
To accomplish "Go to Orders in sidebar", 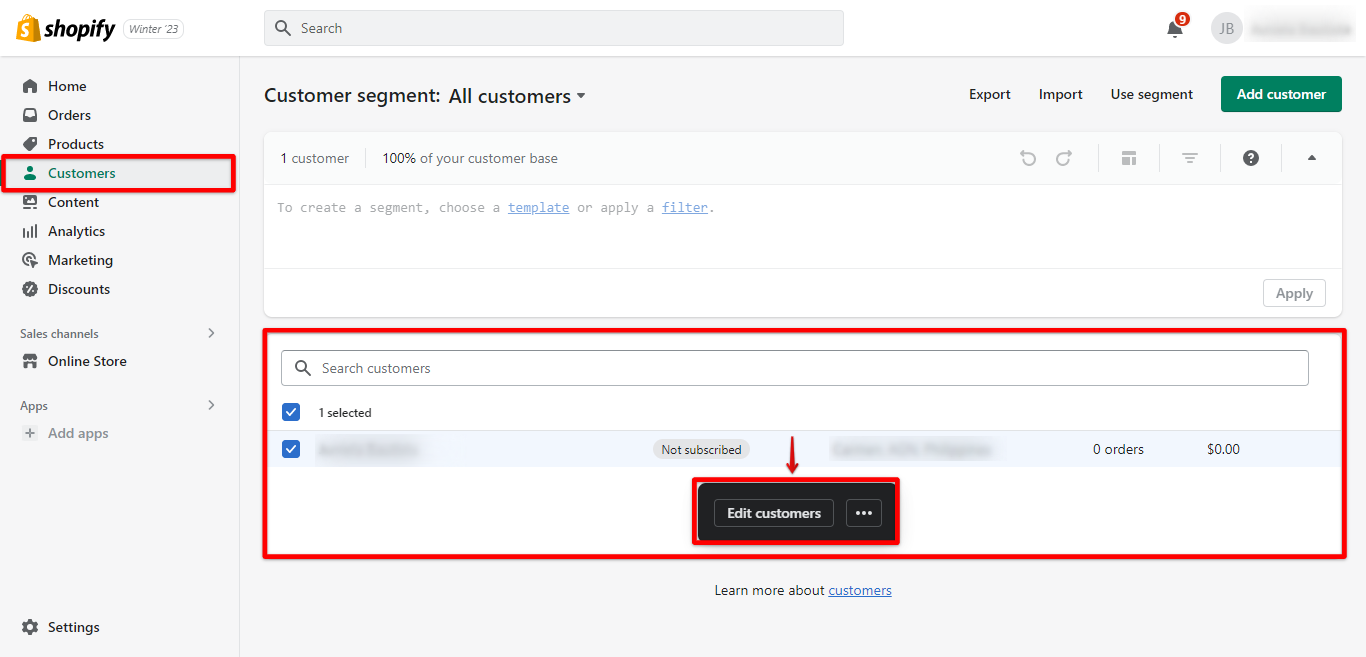I will (x=69, y=115).
